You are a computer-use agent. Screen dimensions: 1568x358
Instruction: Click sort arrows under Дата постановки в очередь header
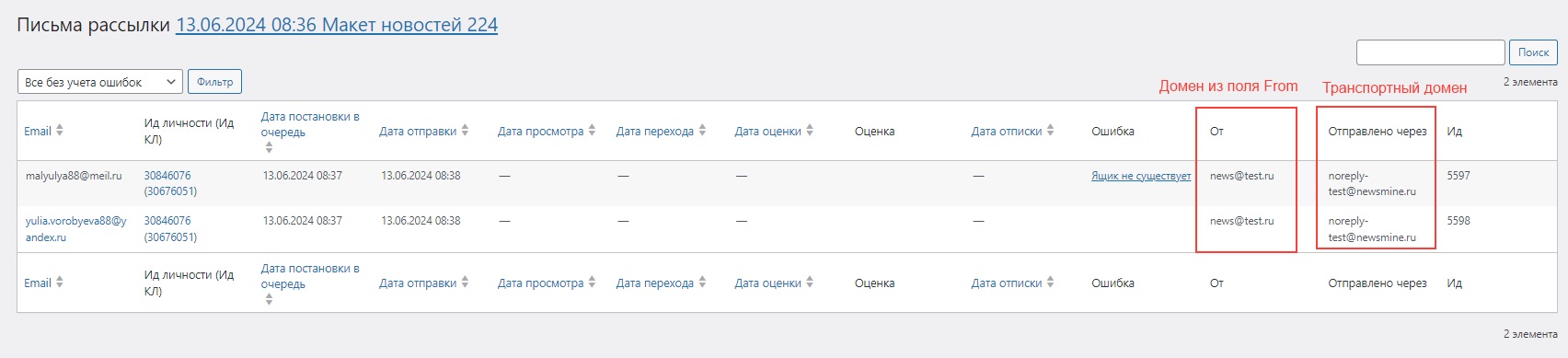269,147
